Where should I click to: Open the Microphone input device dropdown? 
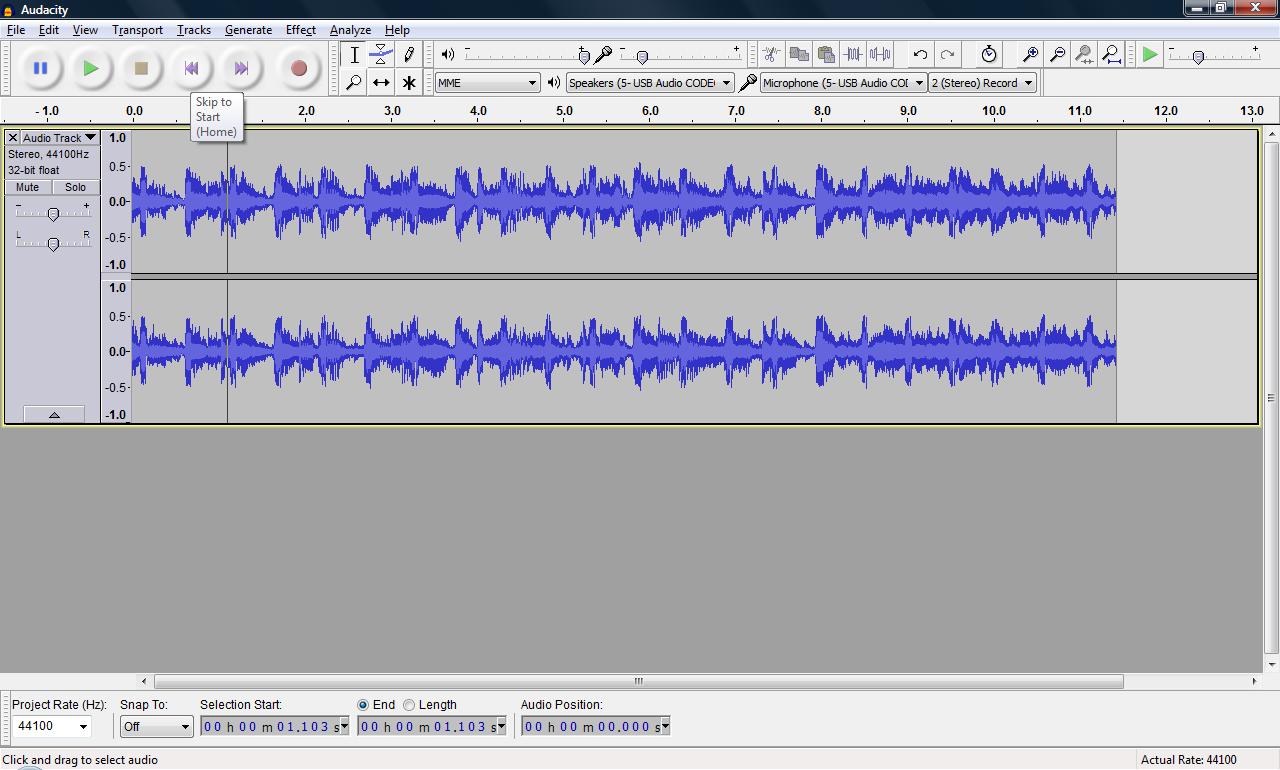tap(843, 83)
